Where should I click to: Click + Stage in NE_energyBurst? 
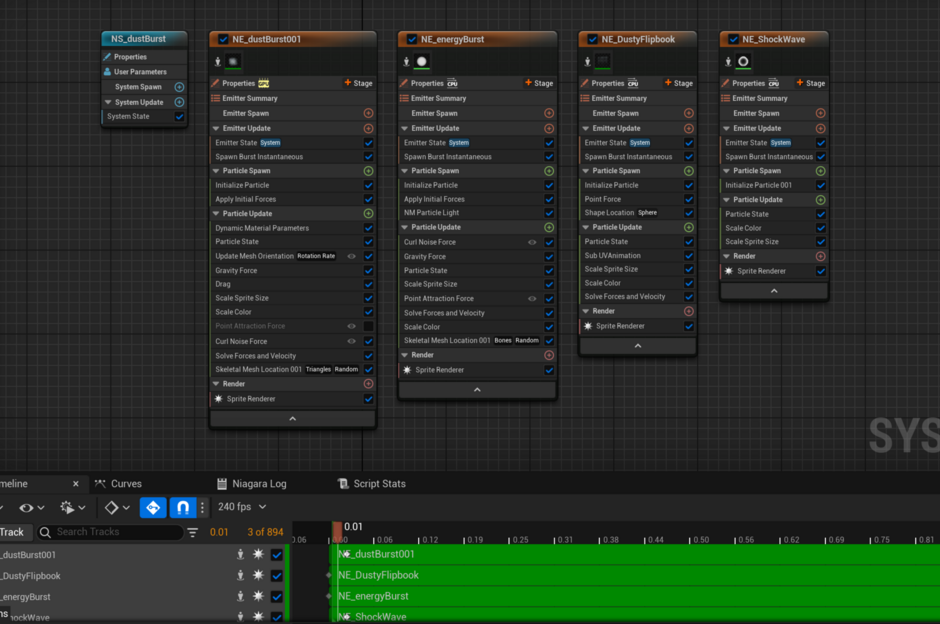(x=539, y=83)
